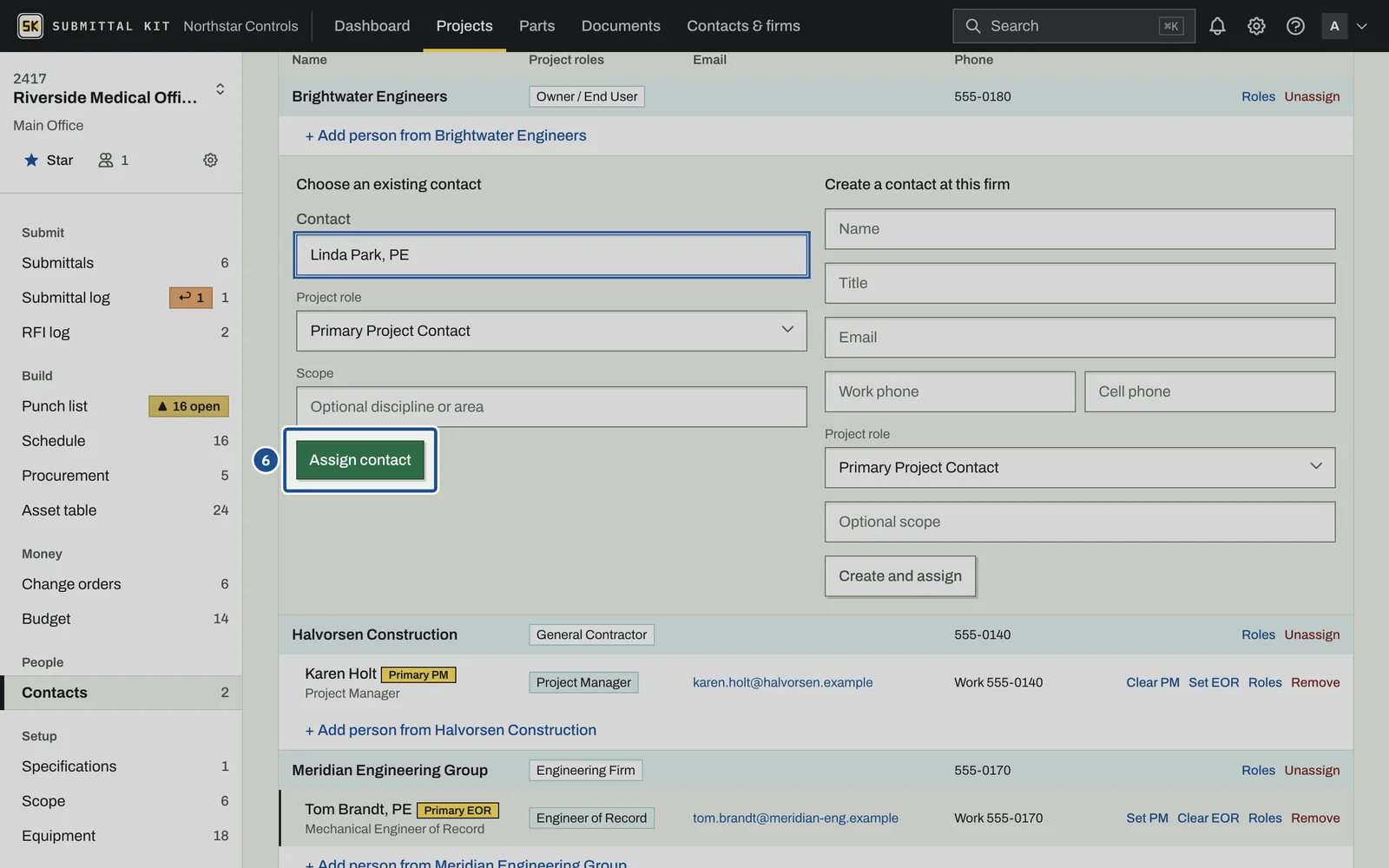
Task: Click the Name field for new contact
Action: pos(1080,229)
